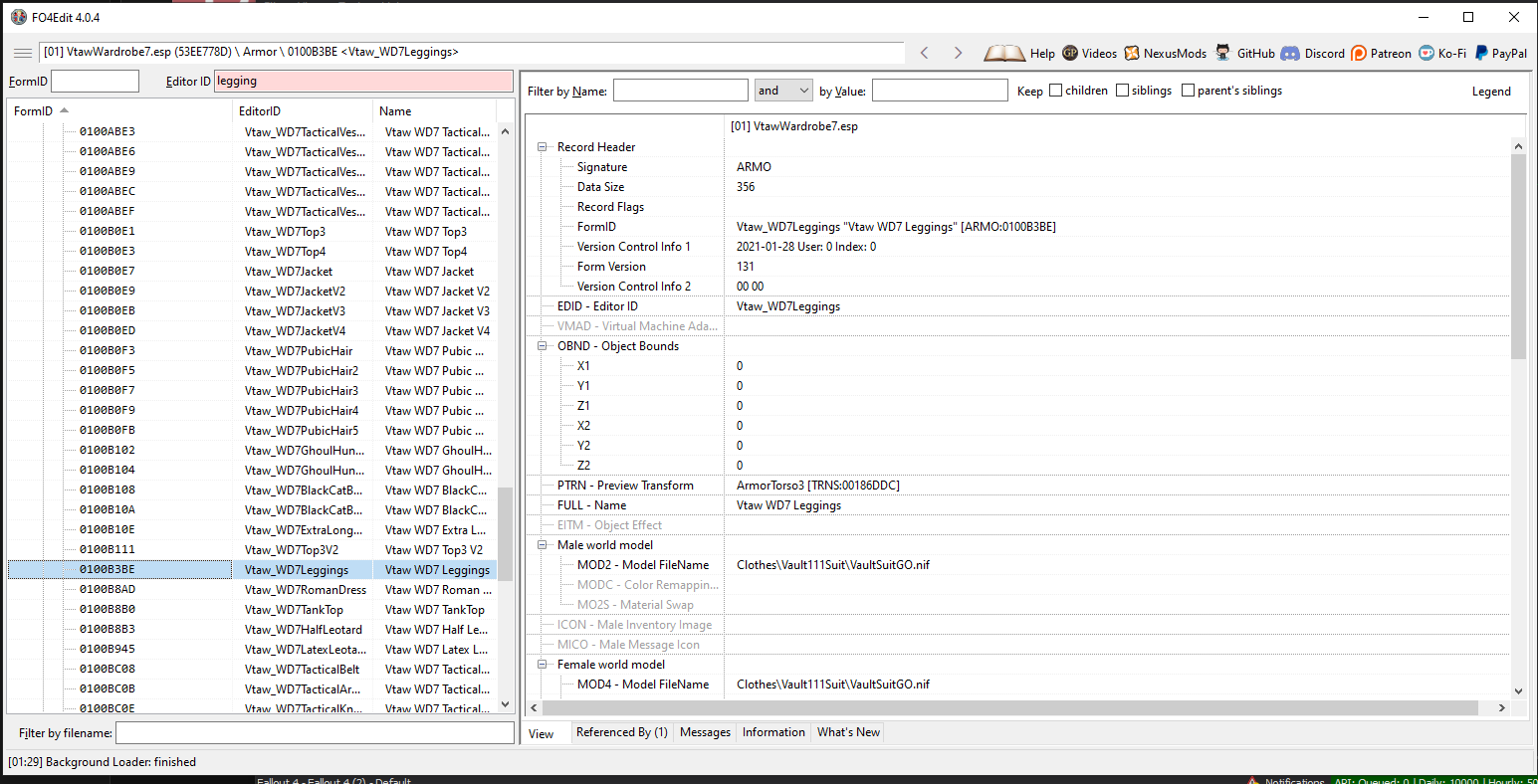Switch to Referenced By (1) tab
The image size is (1538, 784).
coord(622,732)
